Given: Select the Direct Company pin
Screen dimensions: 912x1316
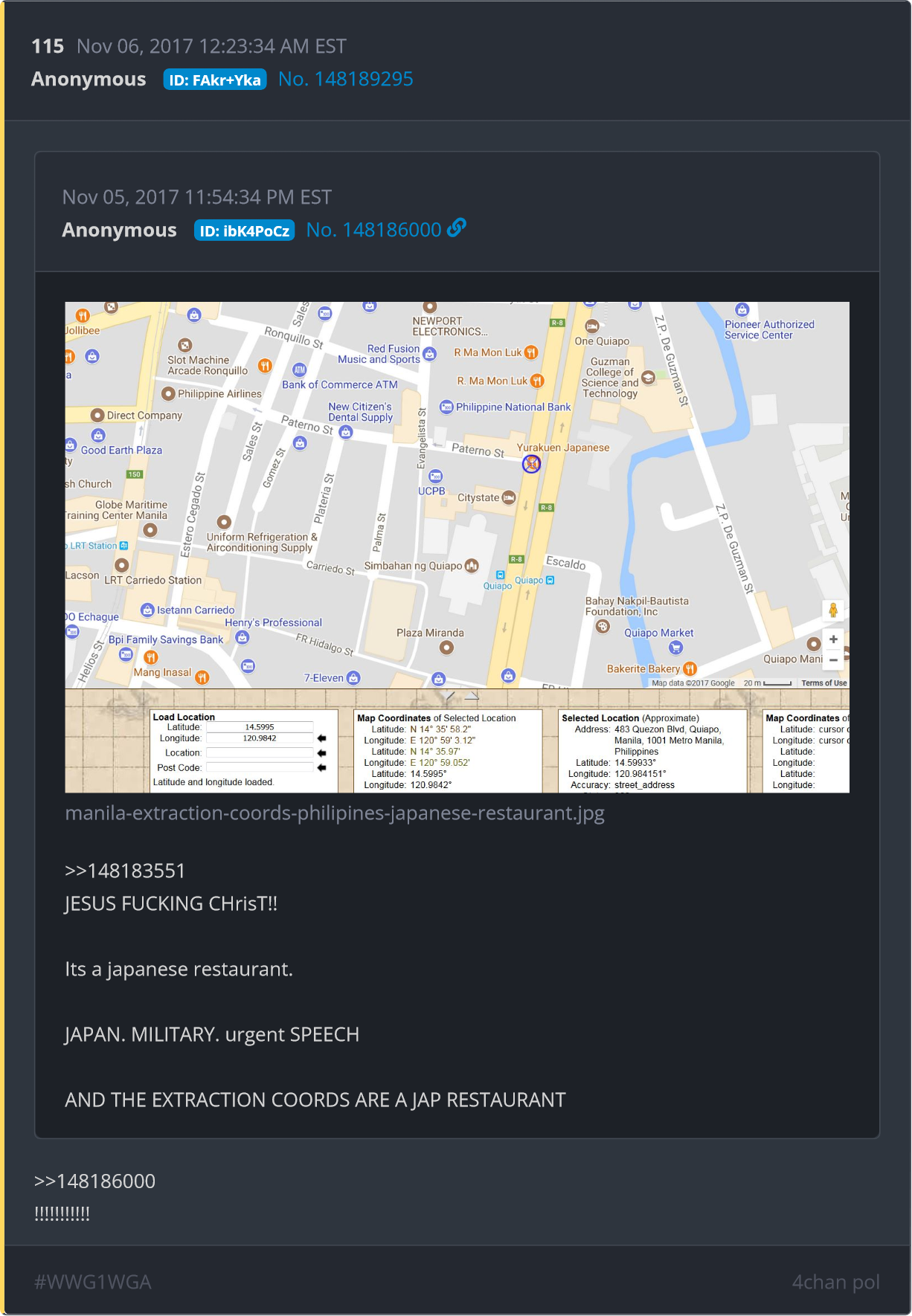Looking at the screenshot, I should pos(97,416).
